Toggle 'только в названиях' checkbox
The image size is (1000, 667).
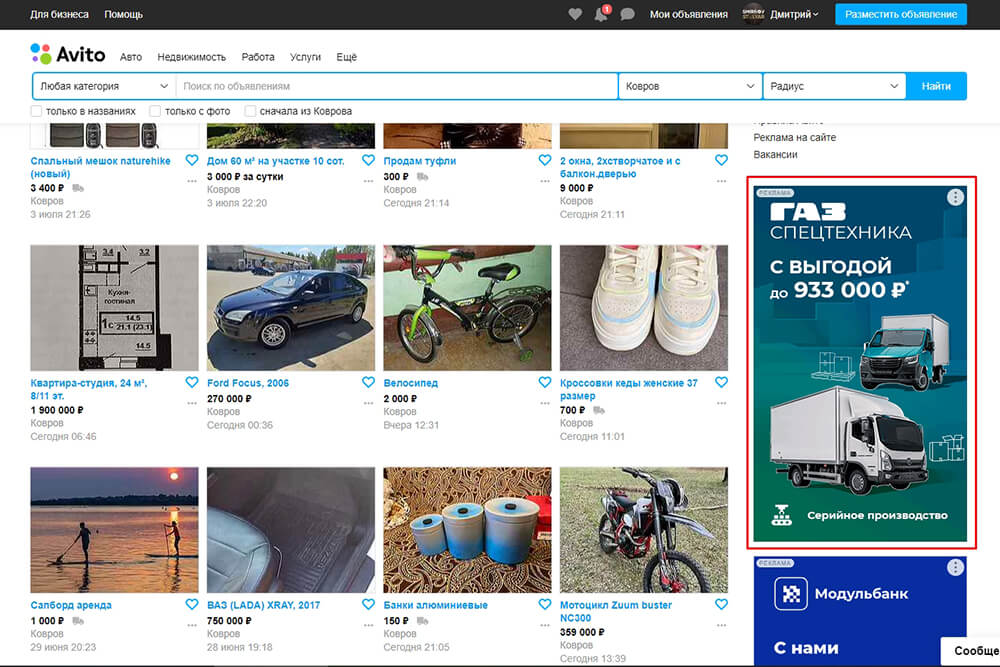pos(36,111)
